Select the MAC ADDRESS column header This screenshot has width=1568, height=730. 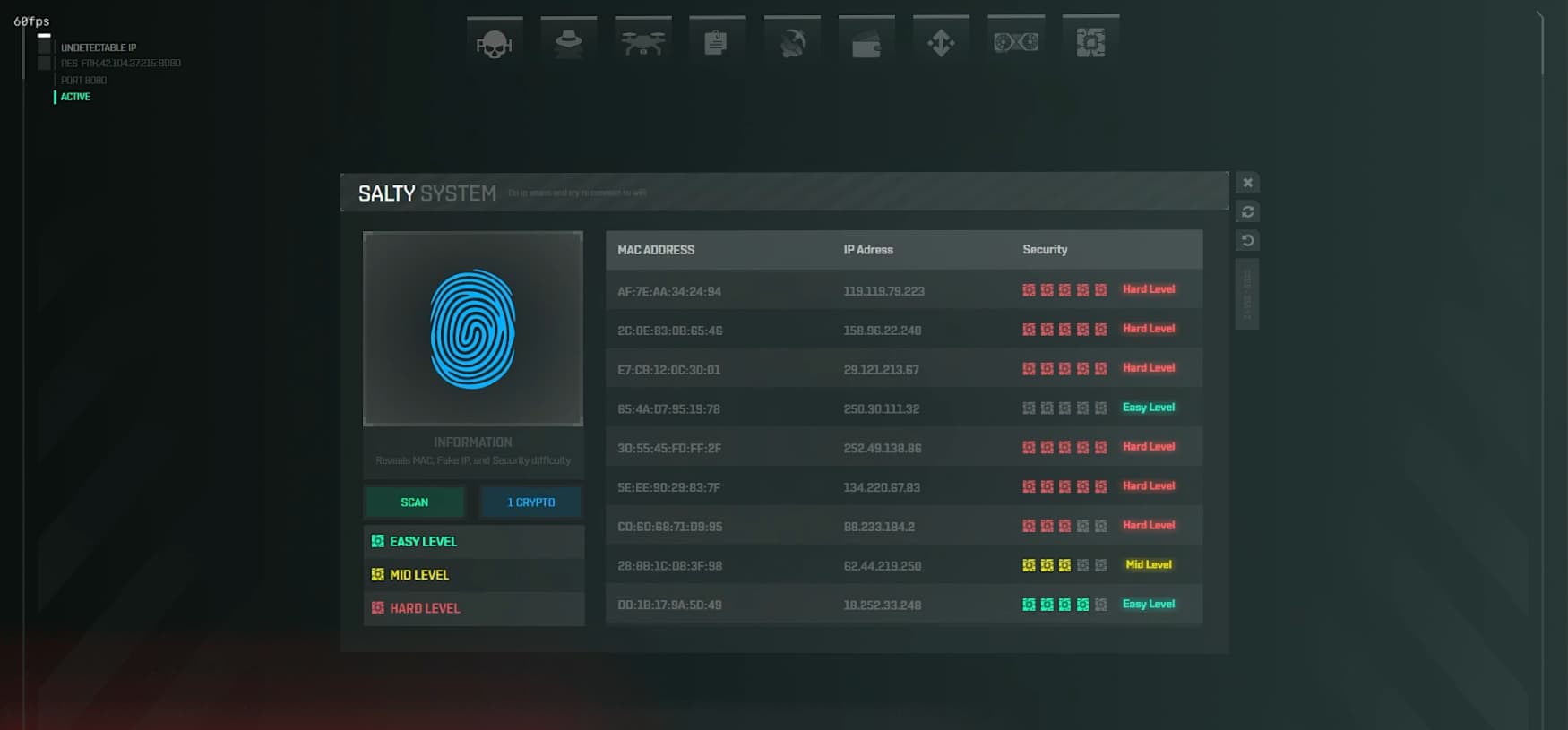pyautogui.click(x=656, y=250)
